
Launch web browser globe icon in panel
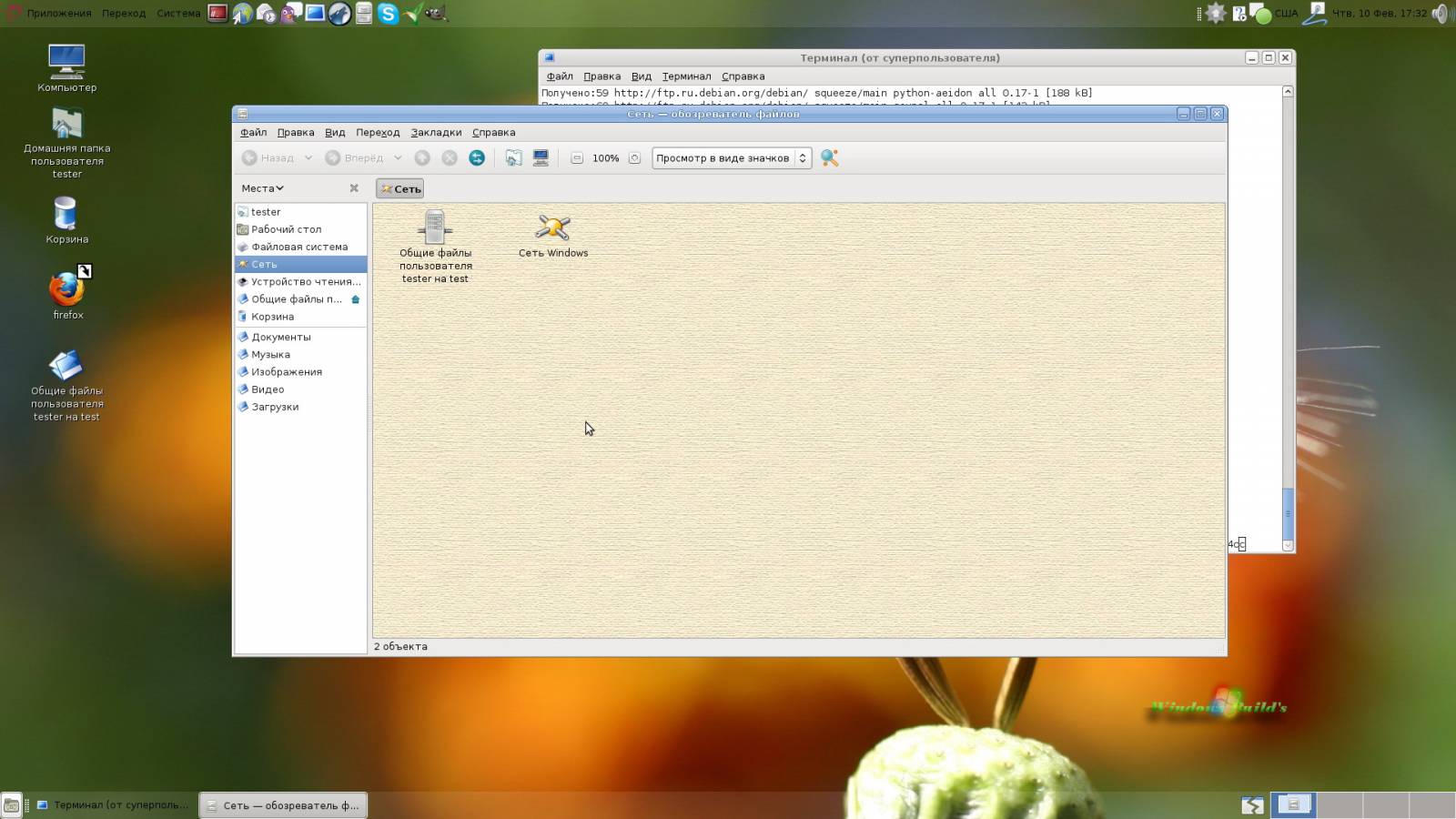click(242, 14)
